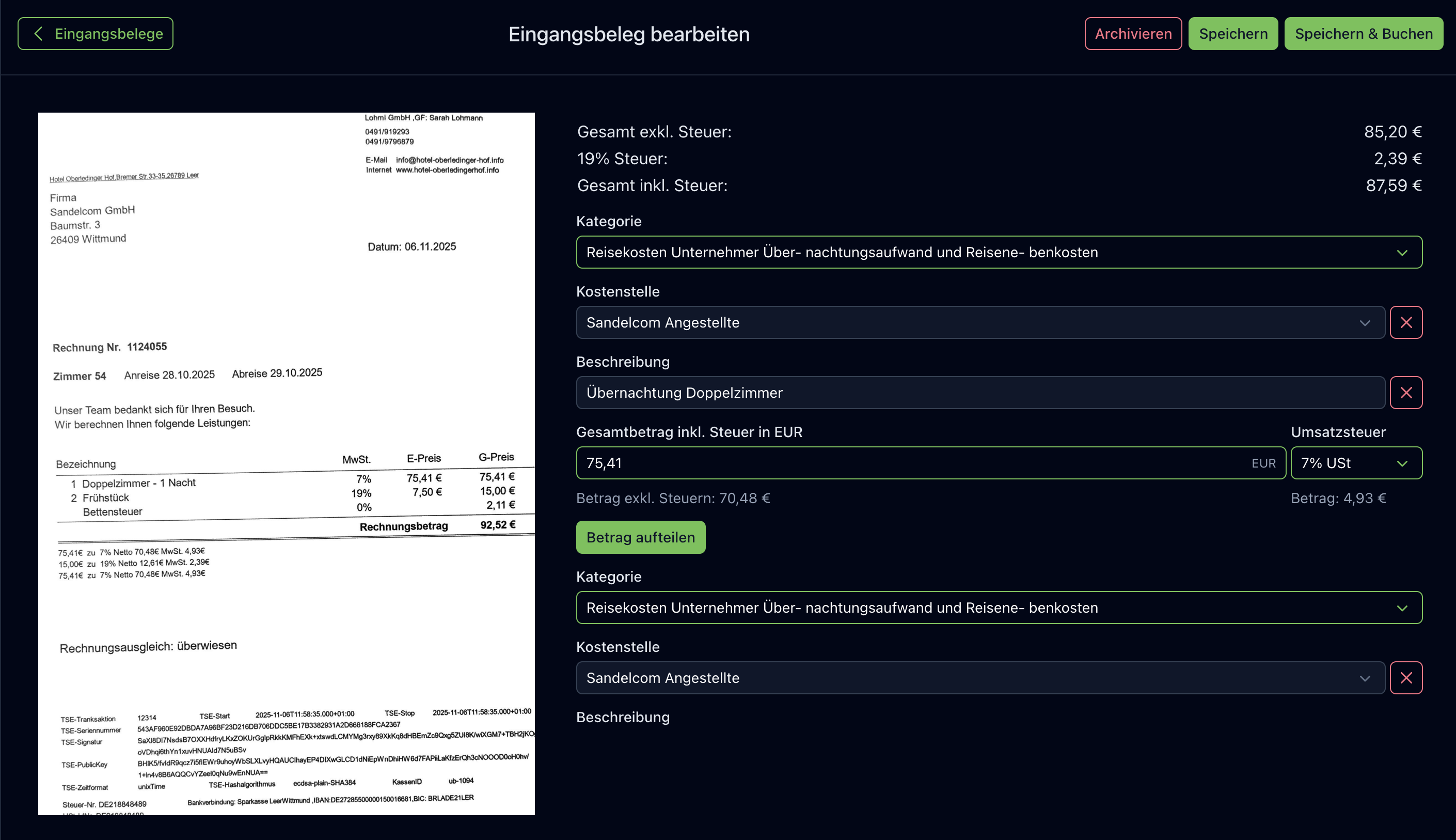Open the Umsatzsteuer 7% USt dropdown
The image size is (1456, 840).
click(x=1349, y=463)
